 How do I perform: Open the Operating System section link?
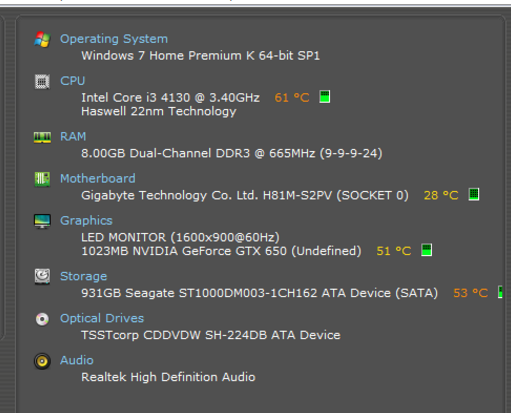tap(114, 39)
